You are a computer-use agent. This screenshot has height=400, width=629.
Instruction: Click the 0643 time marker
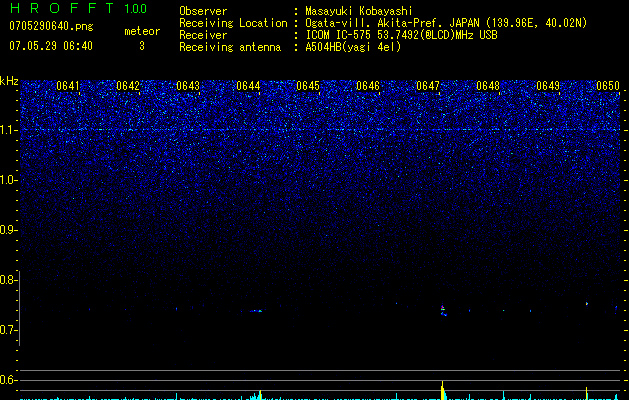[188, 86]
